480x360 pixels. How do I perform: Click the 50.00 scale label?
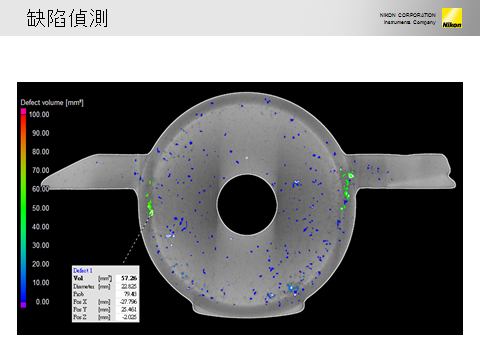coord(41,208)
